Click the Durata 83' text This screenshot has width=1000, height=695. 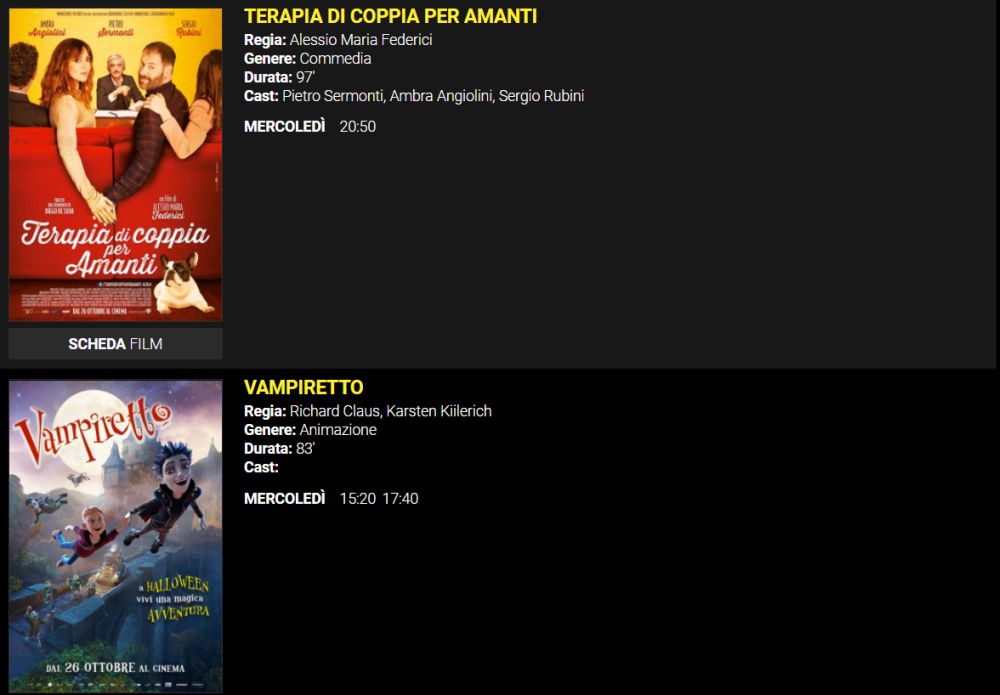279,449
